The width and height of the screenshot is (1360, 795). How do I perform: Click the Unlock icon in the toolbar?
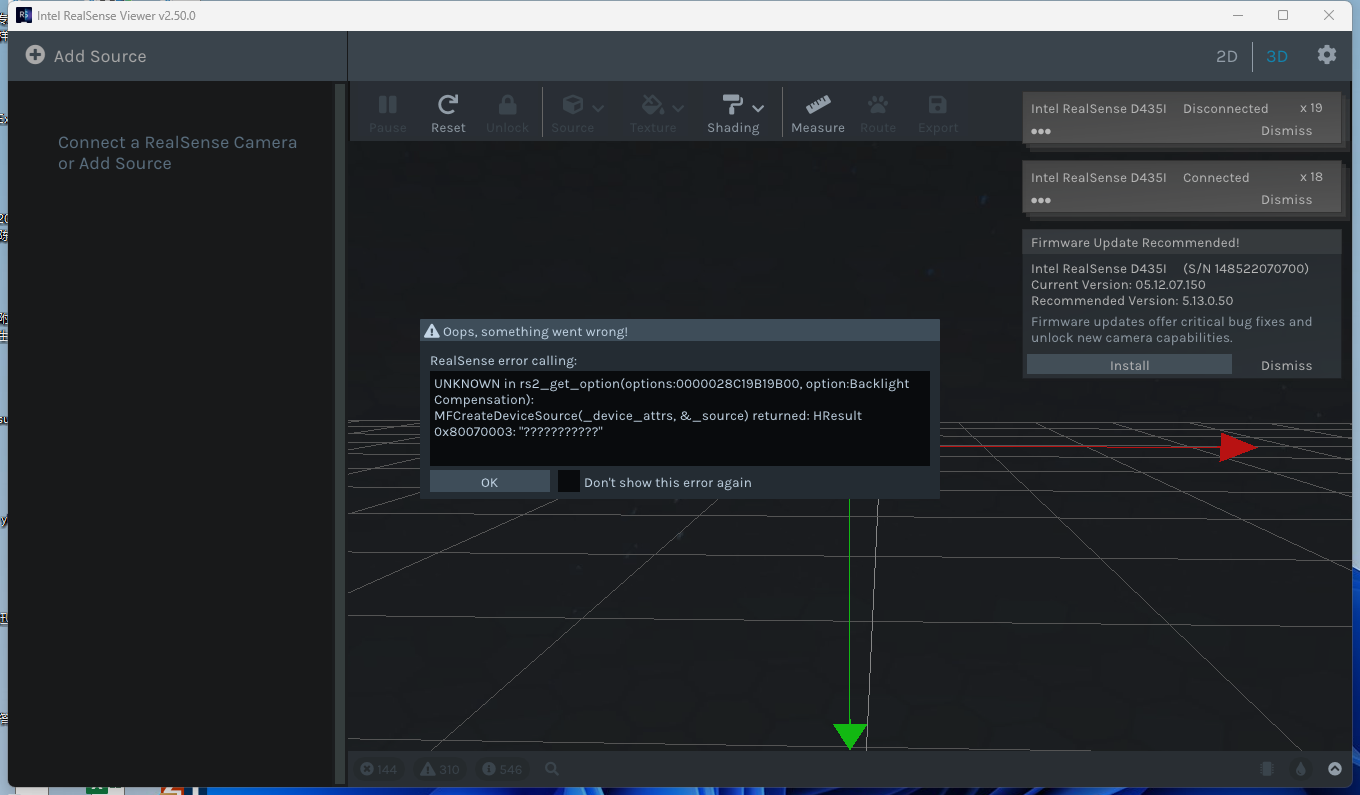point(507,112)
